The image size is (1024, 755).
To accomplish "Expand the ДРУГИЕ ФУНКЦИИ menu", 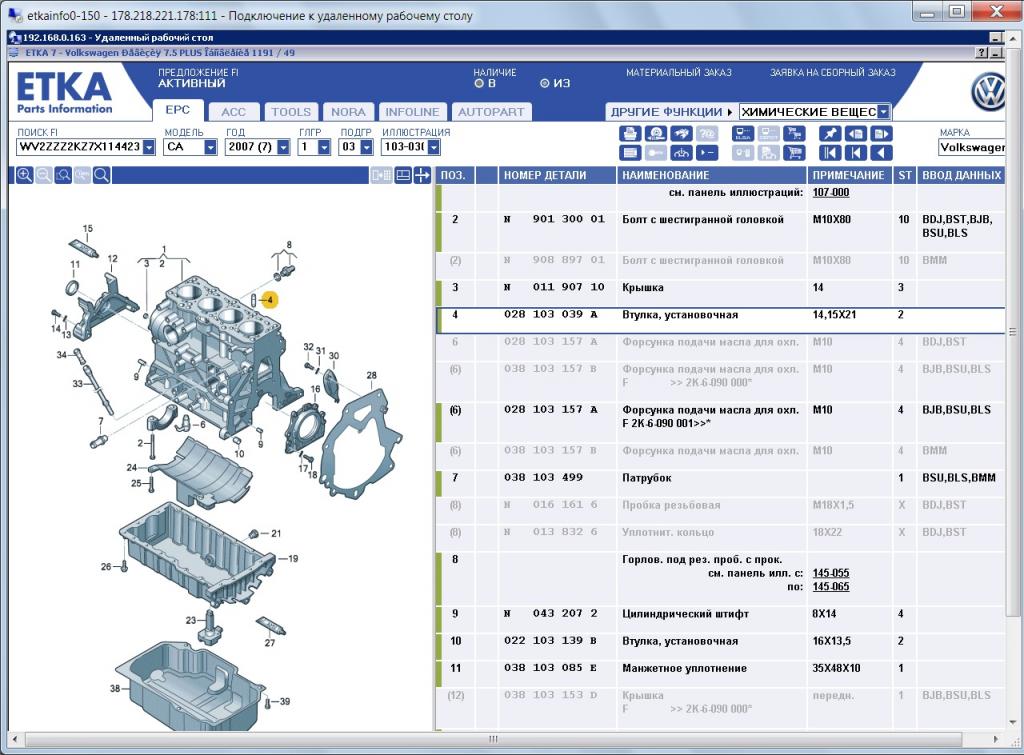I will click(671, 112).
